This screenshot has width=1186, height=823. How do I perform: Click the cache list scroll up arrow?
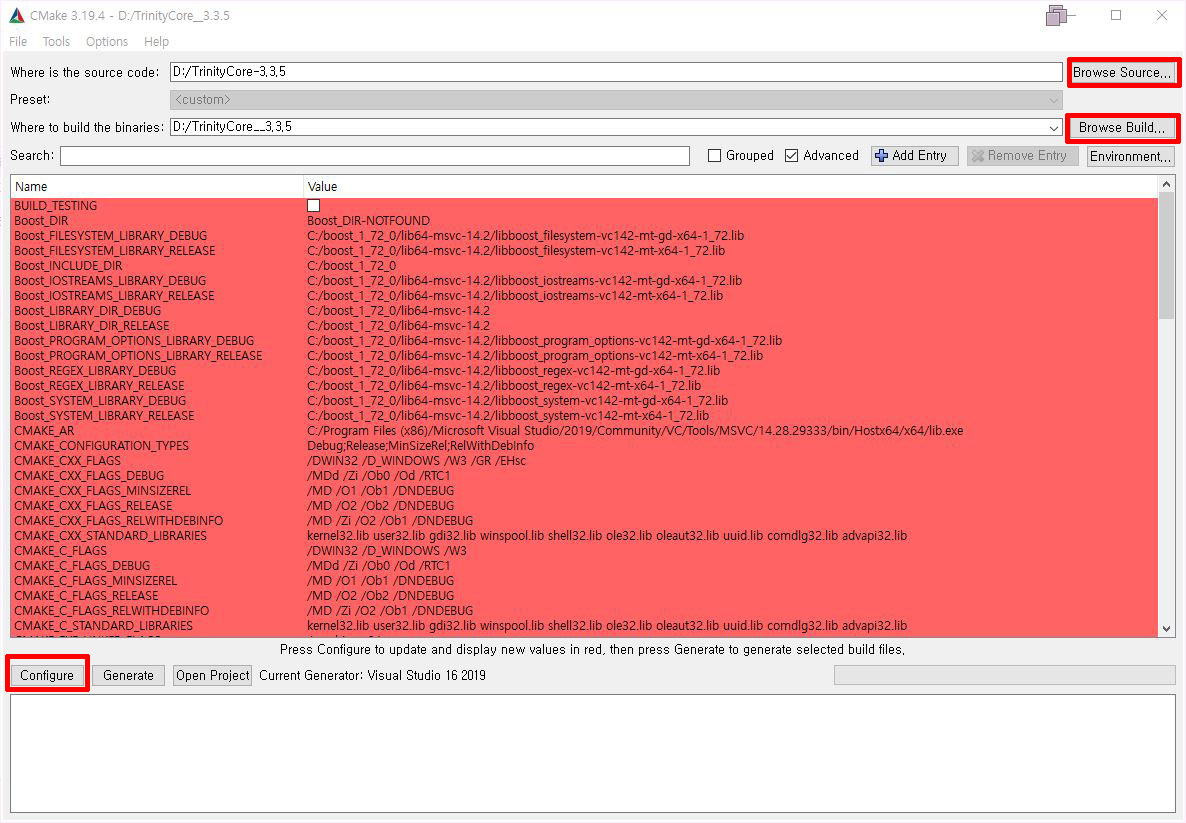tap(1166, 184)
